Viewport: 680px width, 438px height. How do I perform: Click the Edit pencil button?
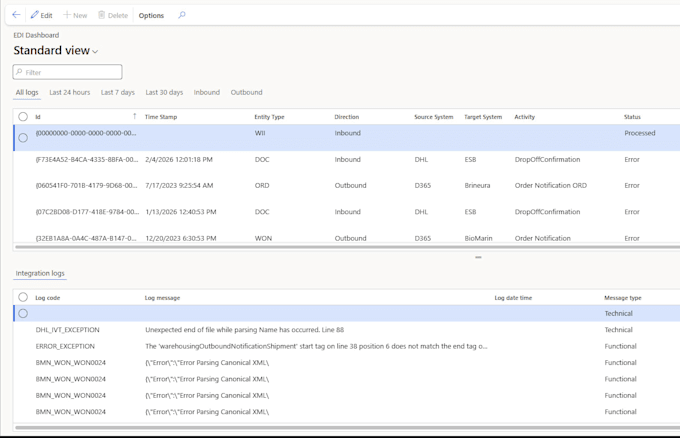click(42, 15)
